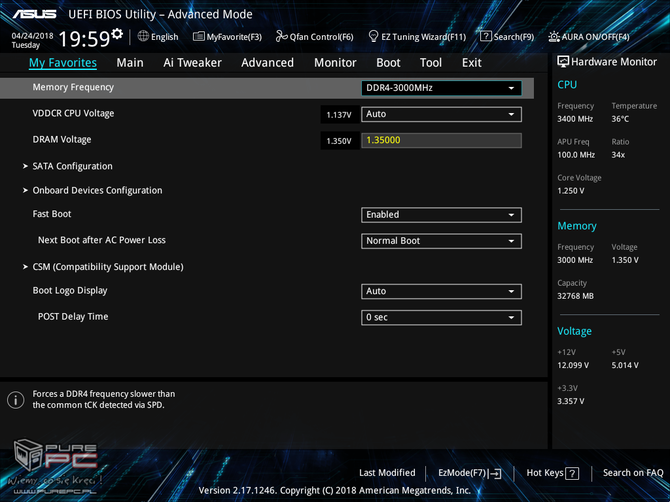Click Core Voltage 1.250 V value

click(571, 191)
